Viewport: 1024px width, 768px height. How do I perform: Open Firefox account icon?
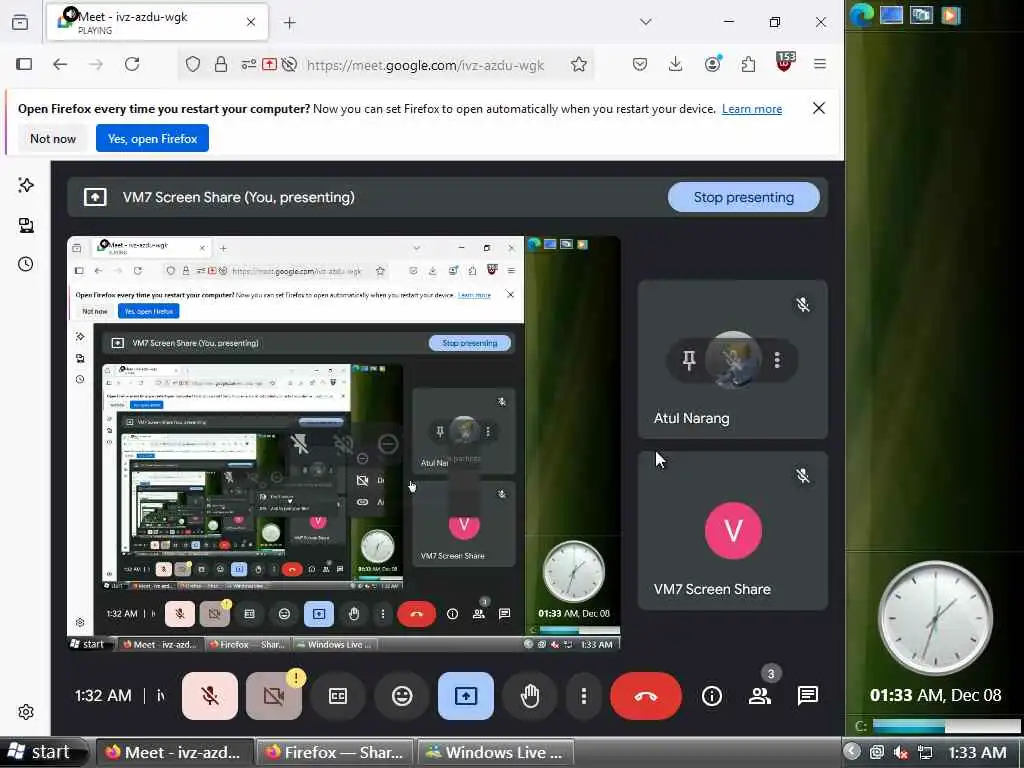point(712,64)
